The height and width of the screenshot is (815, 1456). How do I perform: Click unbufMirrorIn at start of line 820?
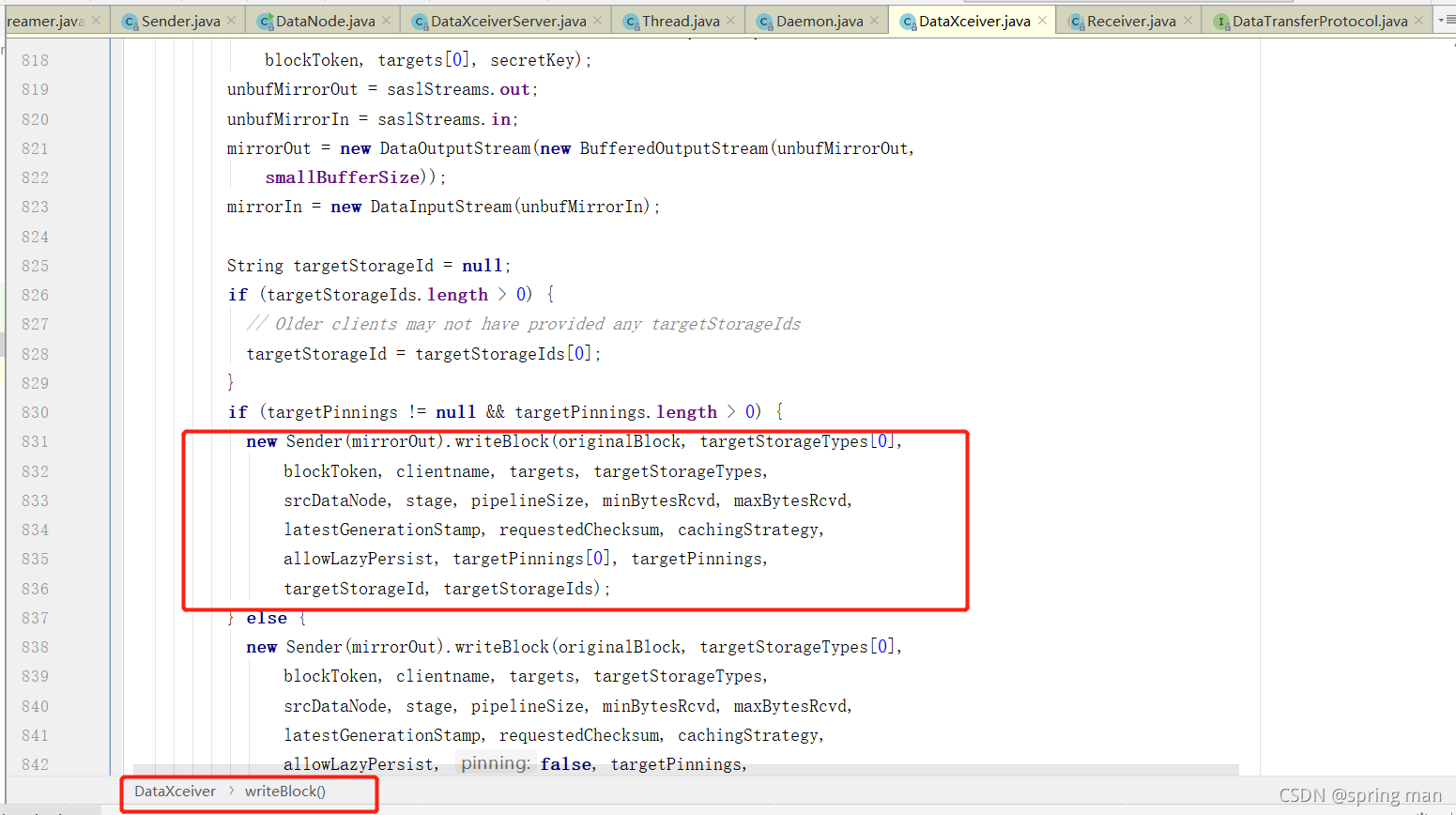287,119
